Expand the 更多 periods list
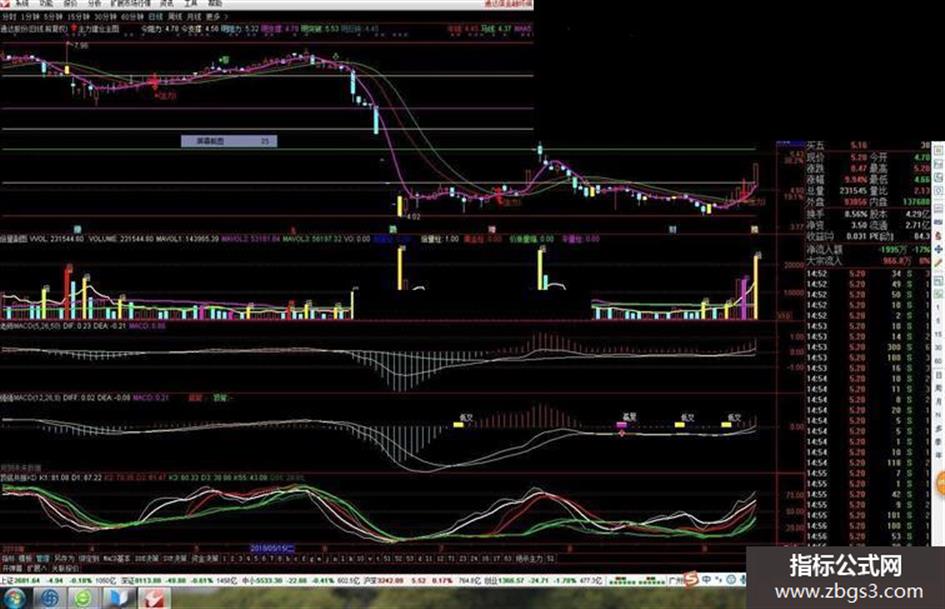This screenshot has height=609, width=945. tap(215, 17)
